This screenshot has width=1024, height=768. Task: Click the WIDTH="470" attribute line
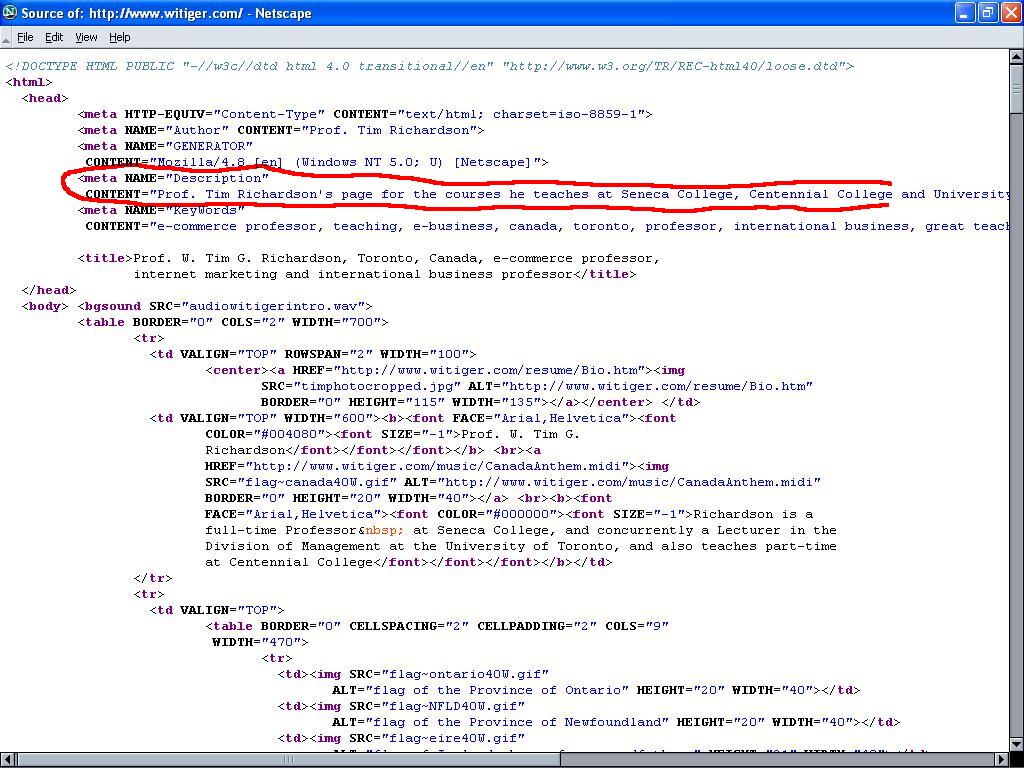click(261, 642)
